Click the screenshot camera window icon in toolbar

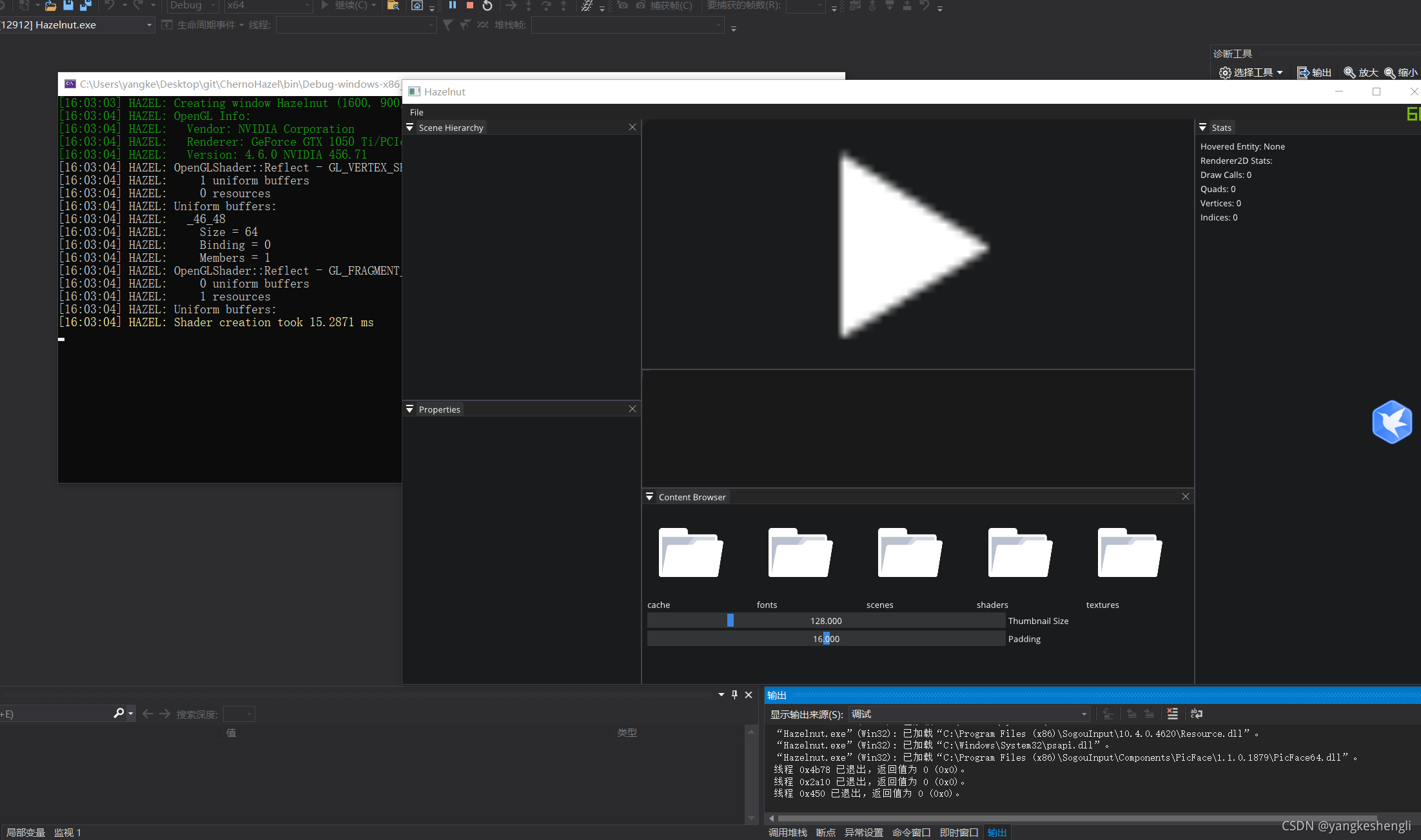[x=417, y=5]
